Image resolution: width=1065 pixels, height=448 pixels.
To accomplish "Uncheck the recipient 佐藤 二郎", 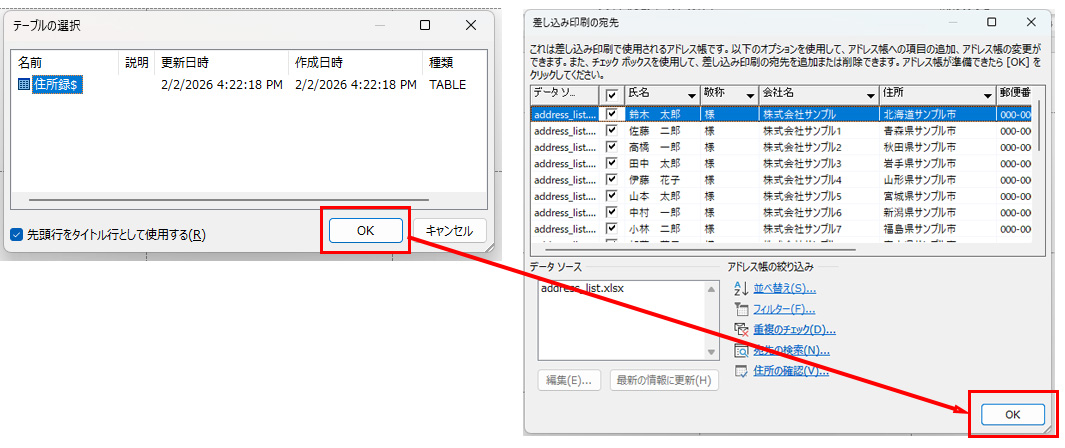I will [612, 131].
